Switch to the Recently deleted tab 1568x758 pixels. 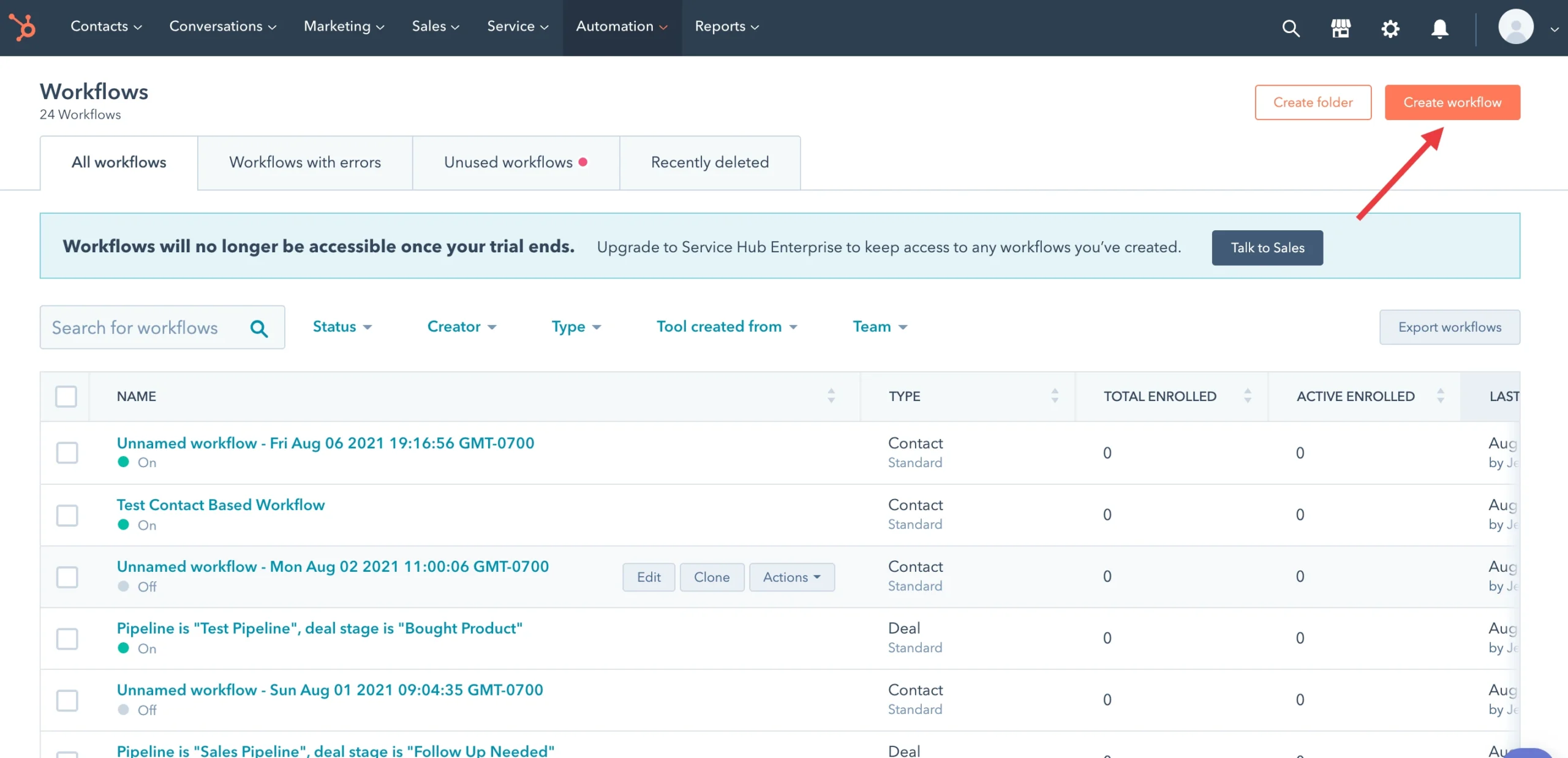(710, 162)
